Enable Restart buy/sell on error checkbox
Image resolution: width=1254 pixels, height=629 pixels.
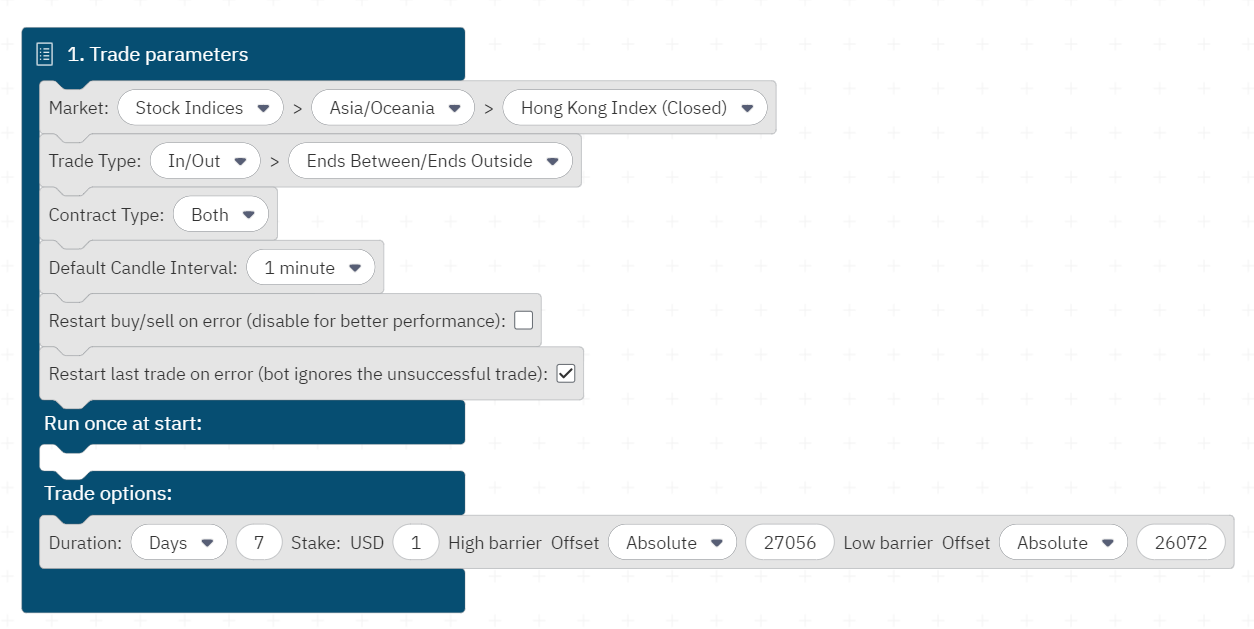coord(524,321)
